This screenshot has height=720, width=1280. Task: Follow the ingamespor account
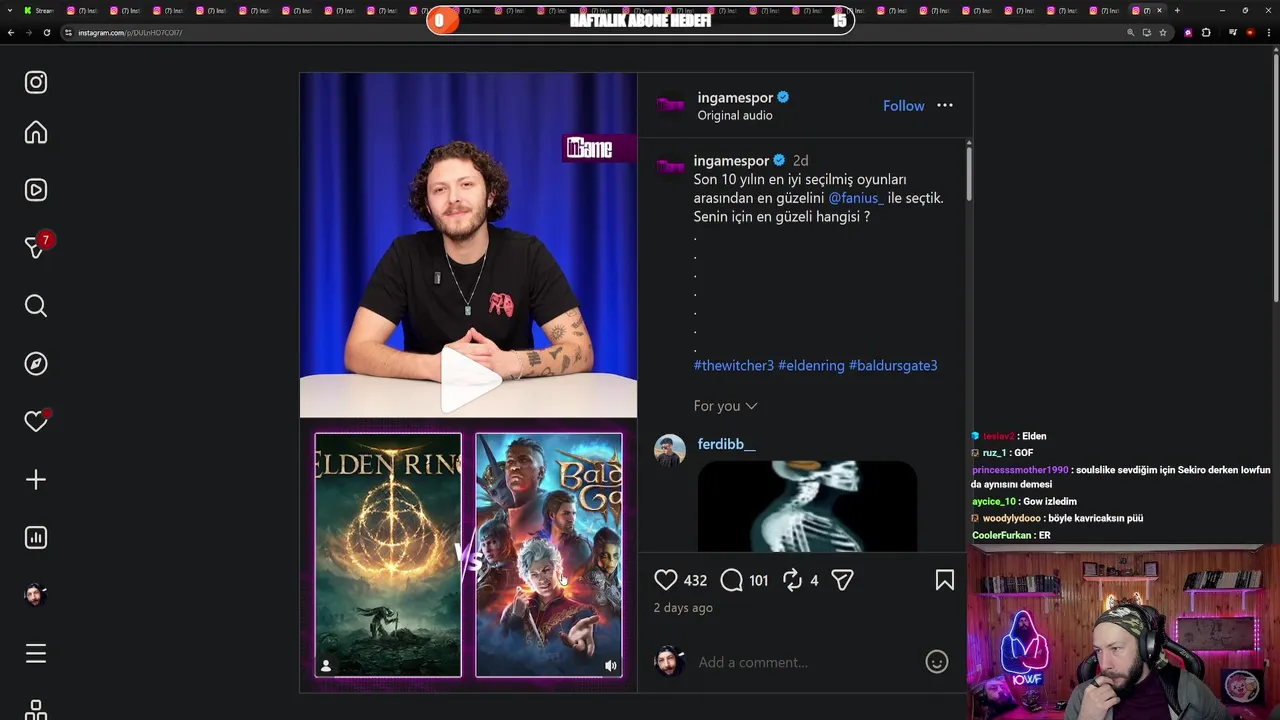904,105
